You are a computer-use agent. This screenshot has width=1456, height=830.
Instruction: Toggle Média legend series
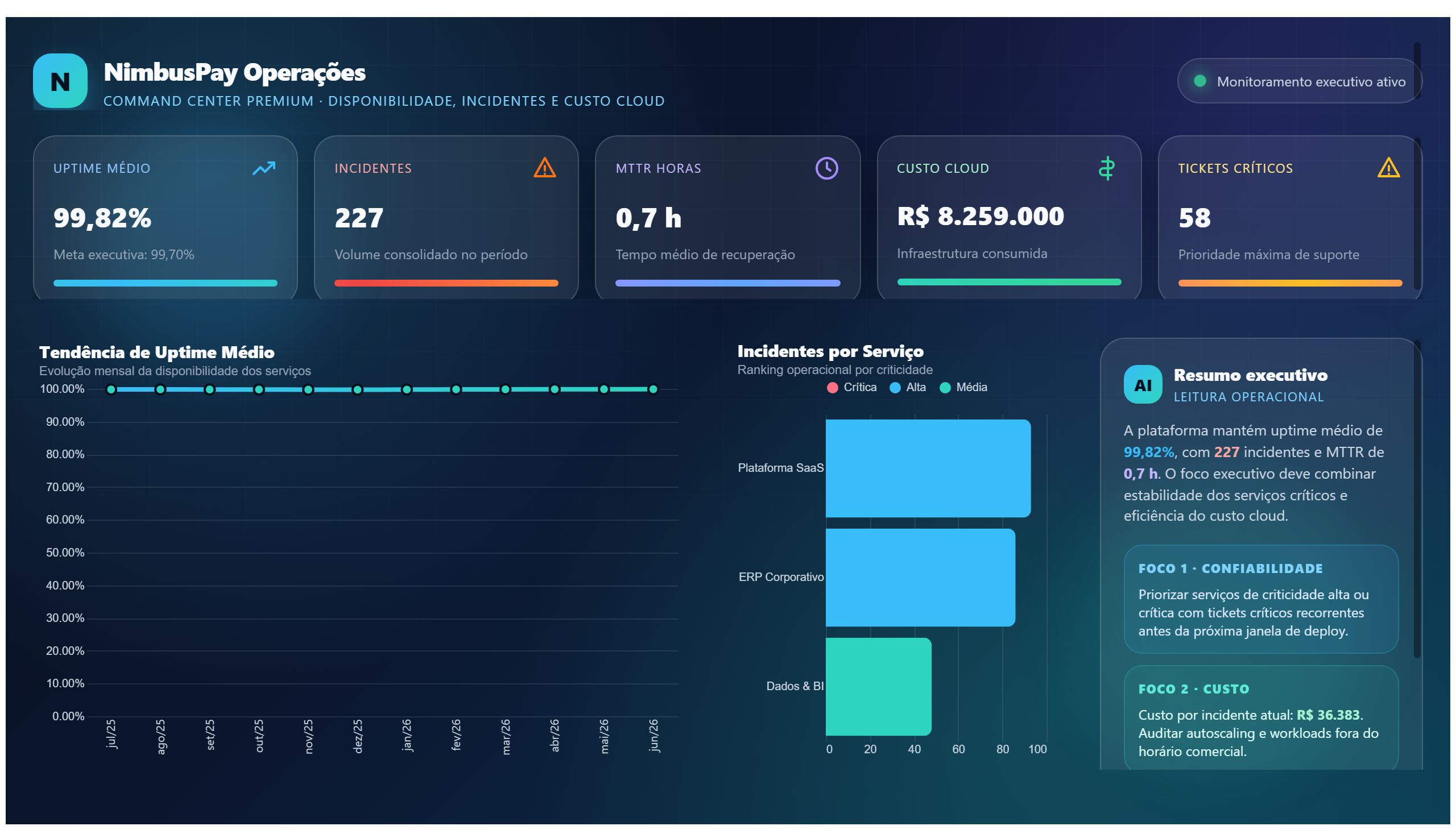[x=963, y=388]
